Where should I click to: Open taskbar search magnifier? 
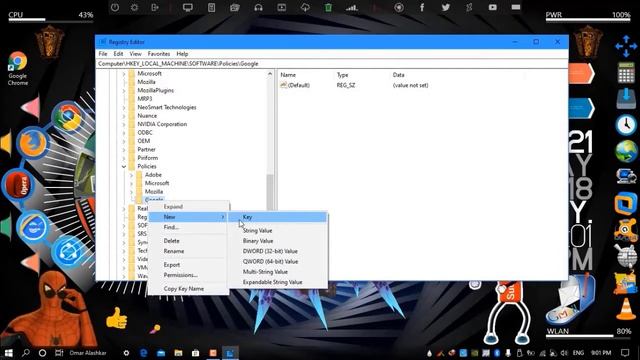point(26,353)
